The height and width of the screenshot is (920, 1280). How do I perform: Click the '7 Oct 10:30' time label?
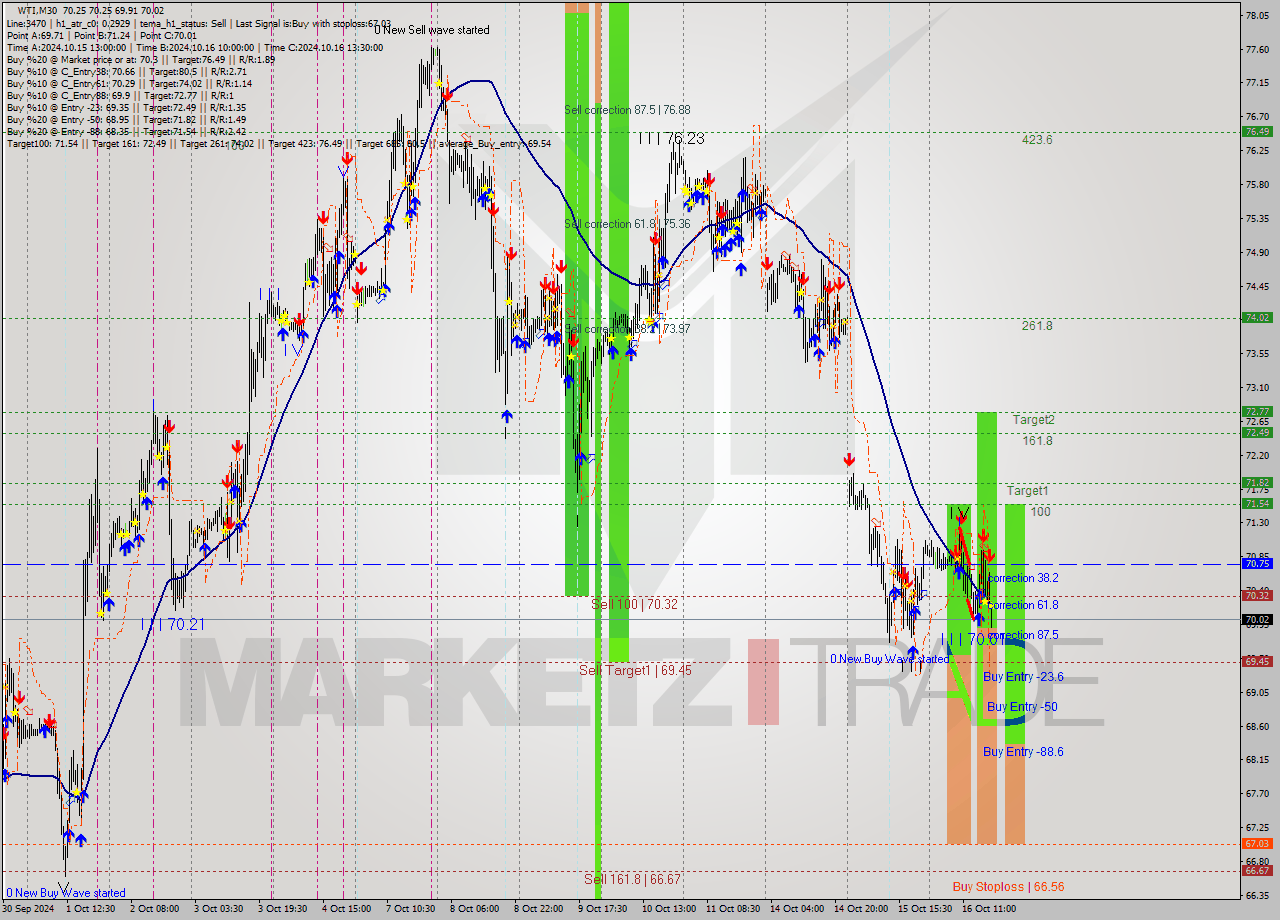pyautogui.click(x=413, y=909)
